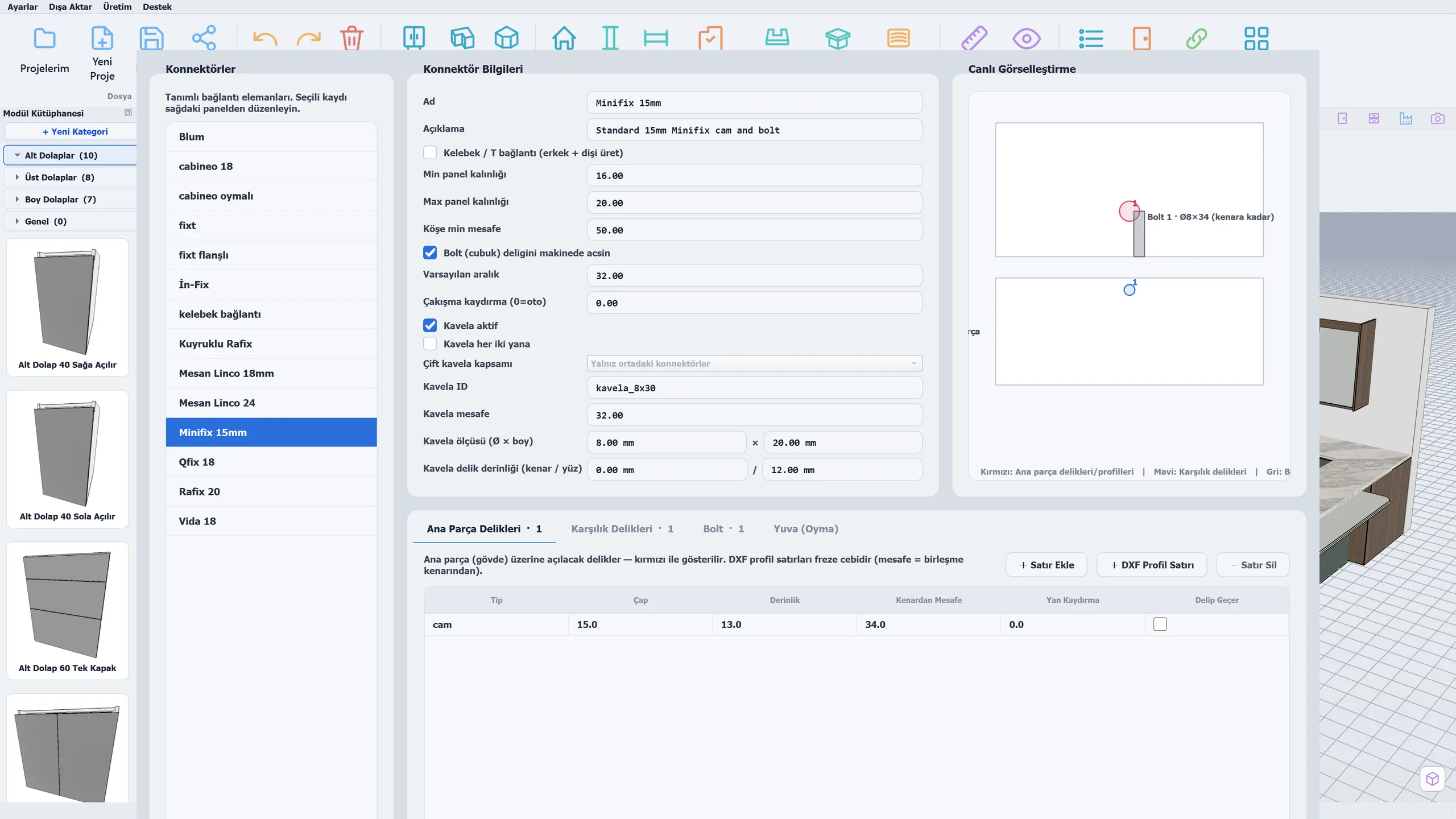This screenshot has height=819, width=1456.
Task: Open the Dışa Aktar menu
Action: click(x=71, y=7)
